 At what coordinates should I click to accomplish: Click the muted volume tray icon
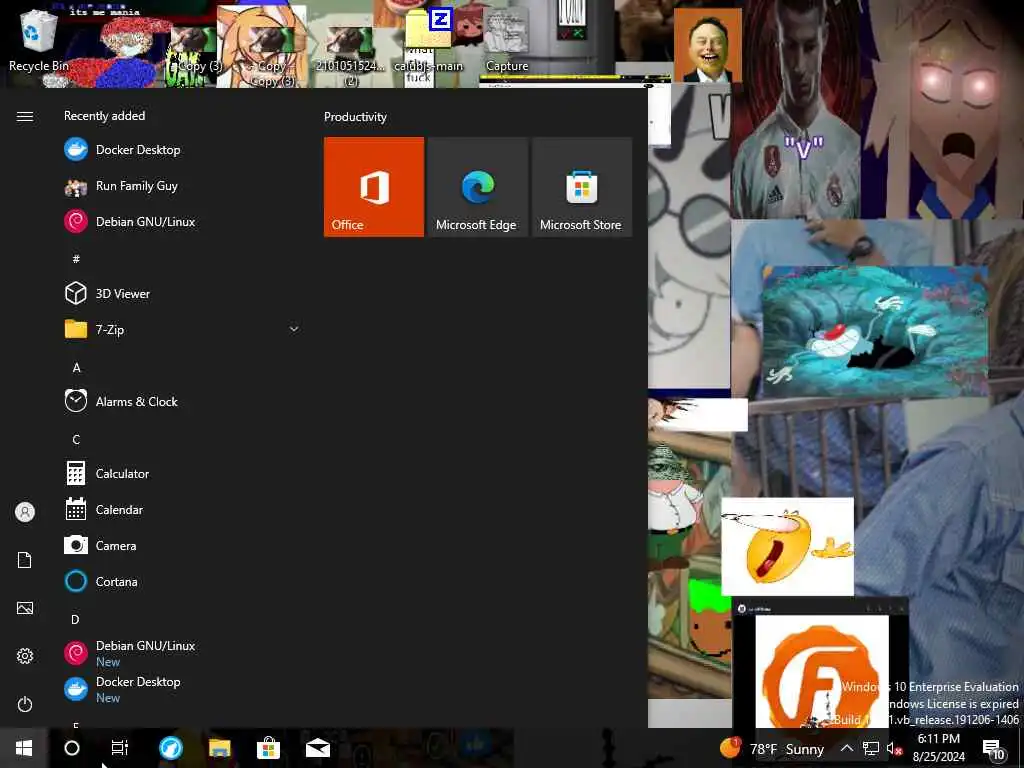coord(894,748)
